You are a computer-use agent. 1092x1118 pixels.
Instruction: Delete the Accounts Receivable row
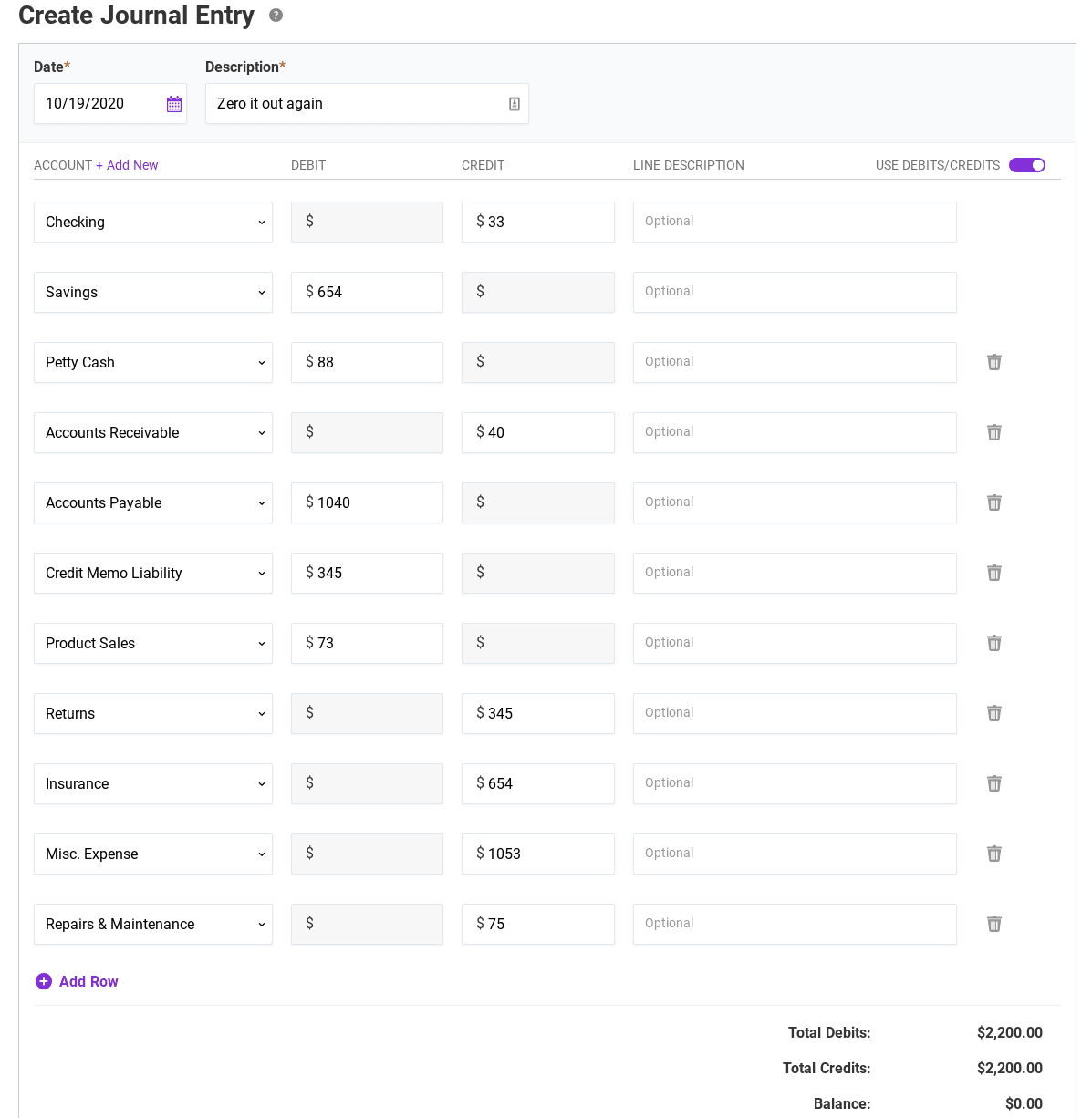994,432
